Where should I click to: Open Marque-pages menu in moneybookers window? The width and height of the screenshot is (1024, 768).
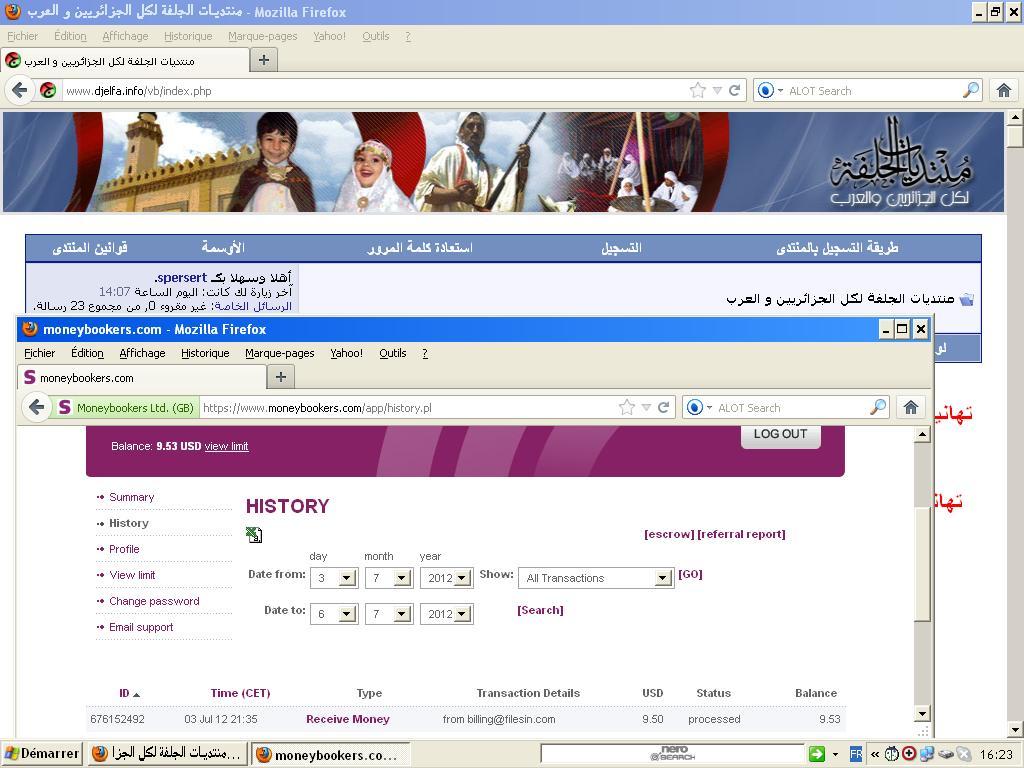click(280, 353)
